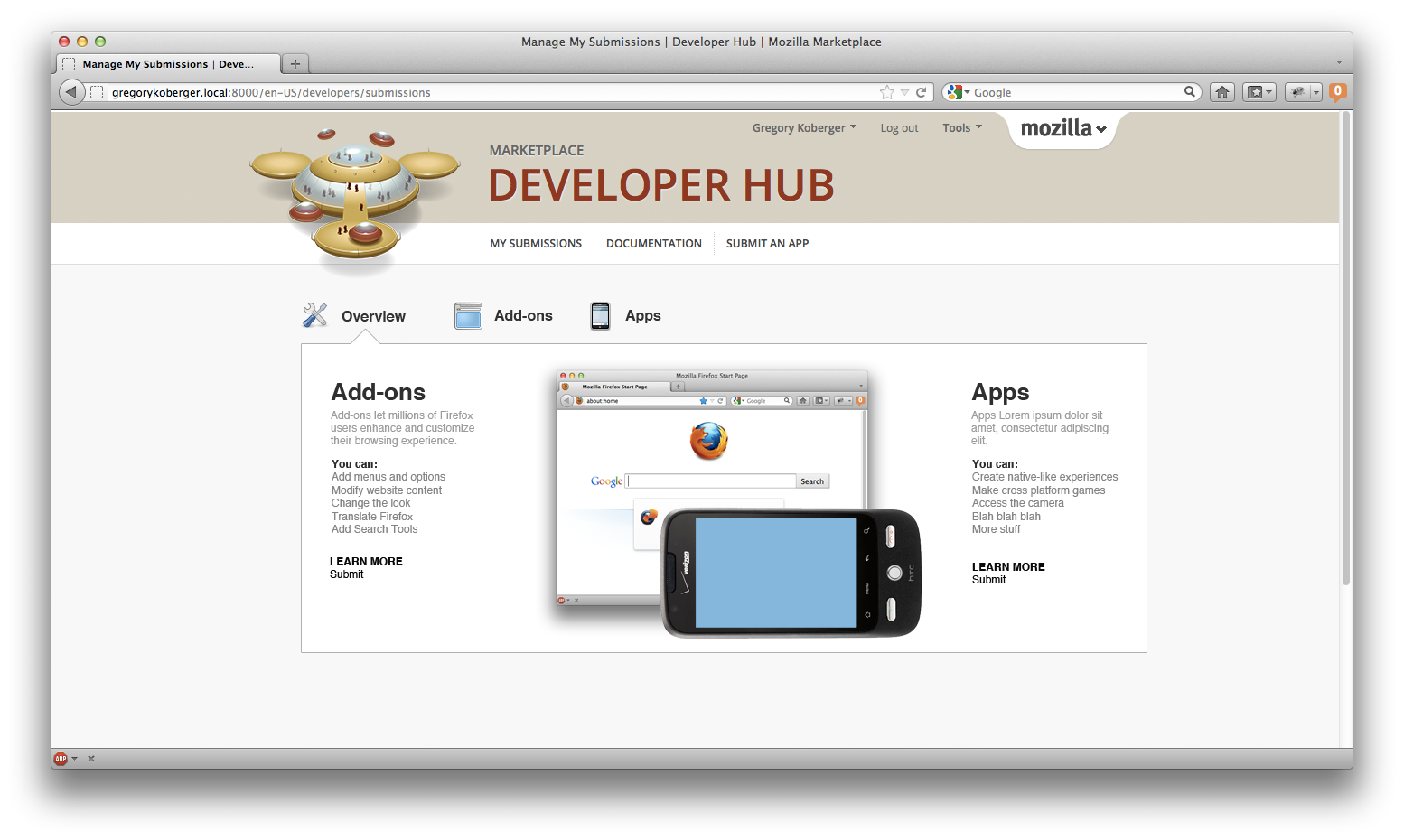
Task: Open SUBMIT AN APP navigation item
Action: (x=767, y=244)
